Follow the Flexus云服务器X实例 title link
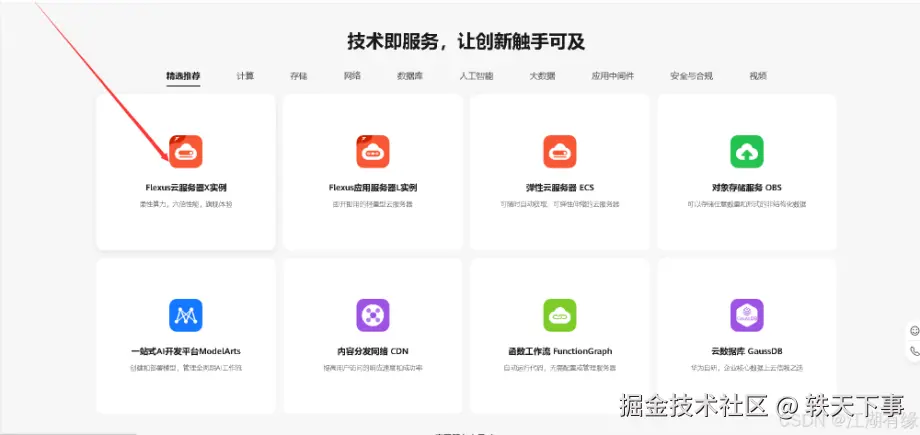The height and width of the screenshot is (435, 920). coord(186,188)
